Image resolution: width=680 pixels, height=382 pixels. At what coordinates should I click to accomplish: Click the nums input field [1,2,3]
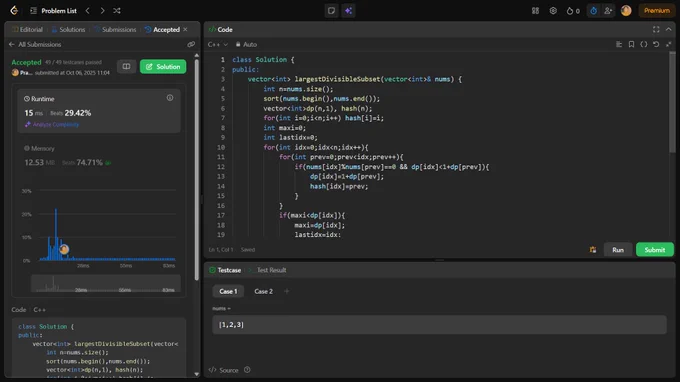tap(439, 325)
